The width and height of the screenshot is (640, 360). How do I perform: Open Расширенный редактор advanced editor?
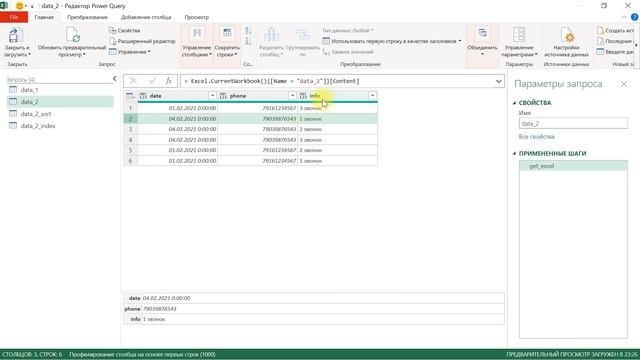[142, 41]
